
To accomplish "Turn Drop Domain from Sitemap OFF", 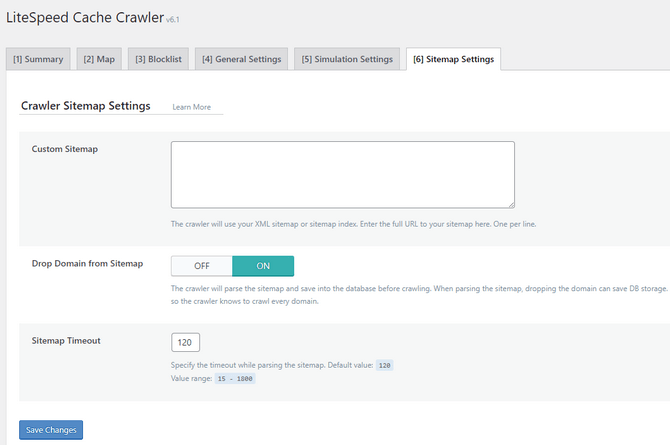I will coord(201,266).
